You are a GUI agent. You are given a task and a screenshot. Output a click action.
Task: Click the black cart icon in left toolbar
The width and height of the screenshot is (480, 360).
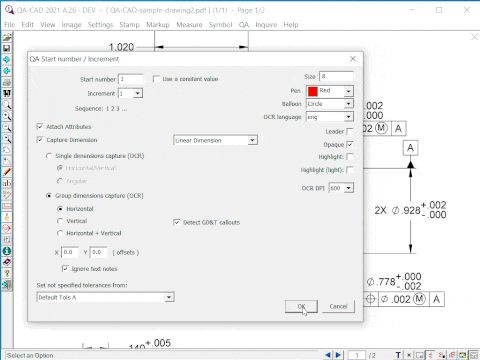coord(7,93)
